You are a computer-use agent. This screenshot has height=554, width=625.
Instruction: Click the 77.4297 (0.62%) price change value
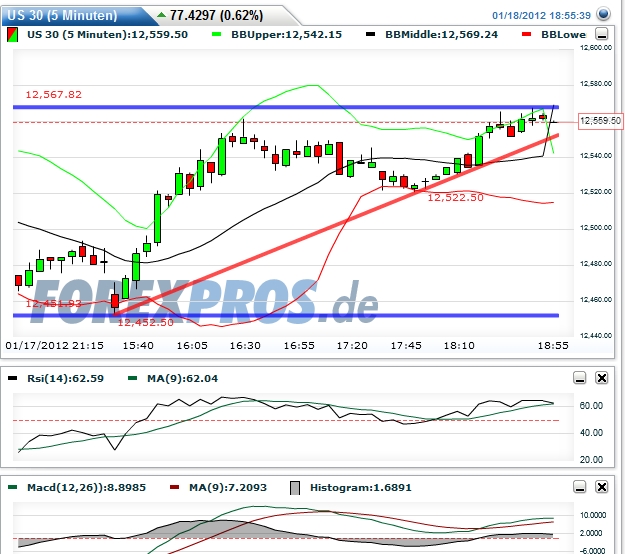tap(216, 16)
